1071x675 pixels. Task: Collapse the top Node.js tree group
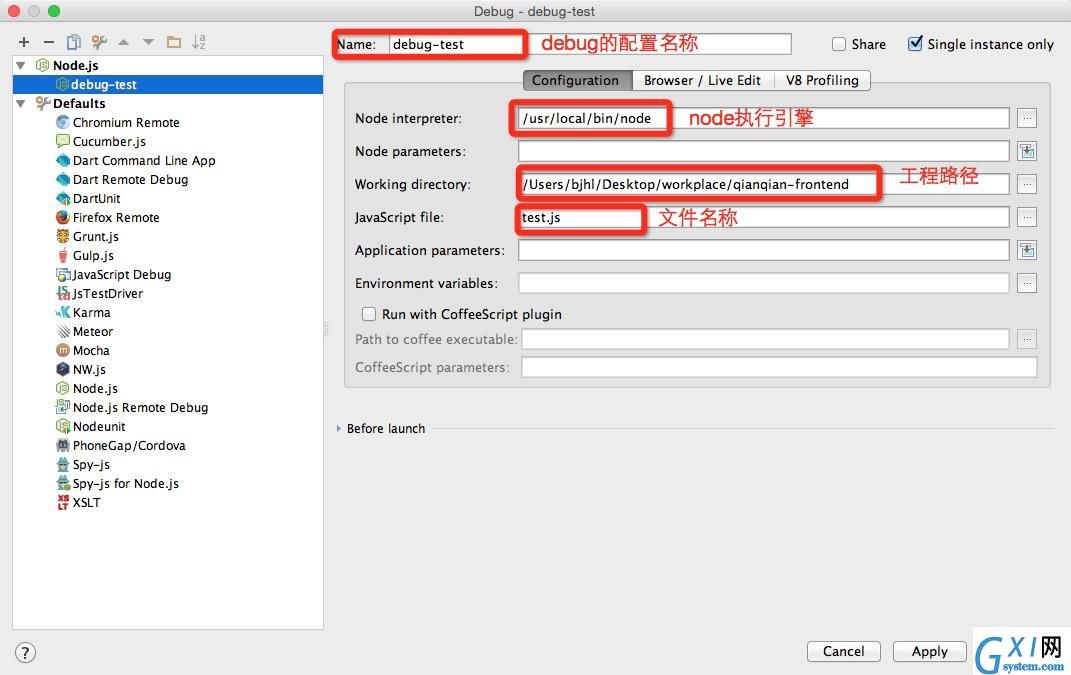coord(21,66)
